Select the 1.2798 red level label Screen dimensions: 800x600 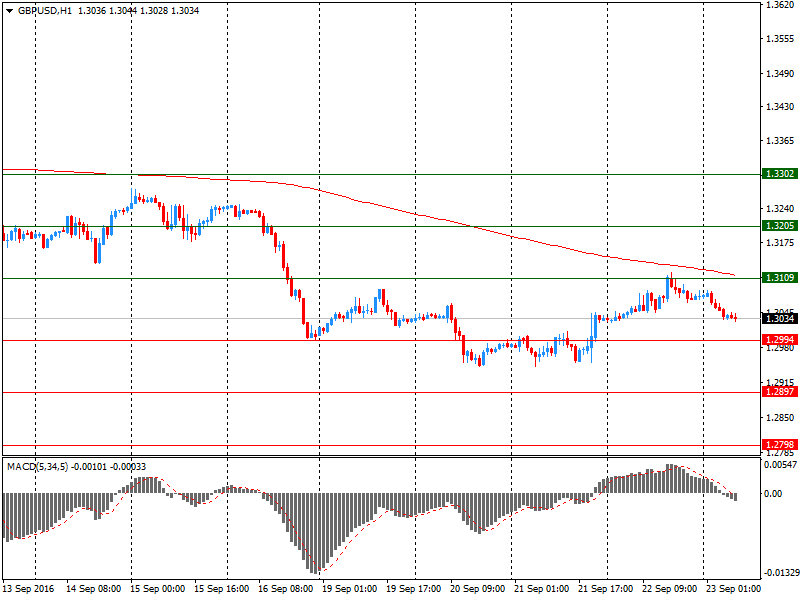tap(779, 444)
